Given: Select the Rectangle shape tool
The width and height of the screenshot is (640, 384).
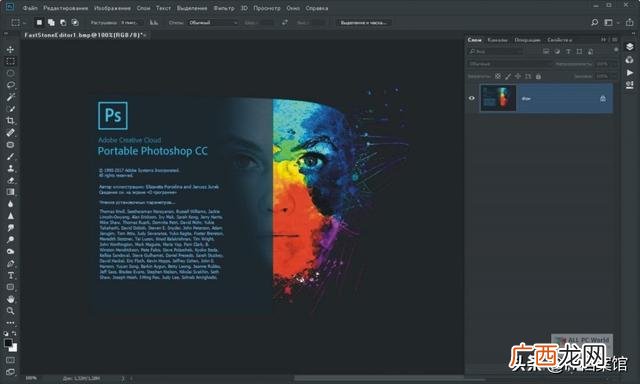Looking at the screenshot, I should 11,287.
